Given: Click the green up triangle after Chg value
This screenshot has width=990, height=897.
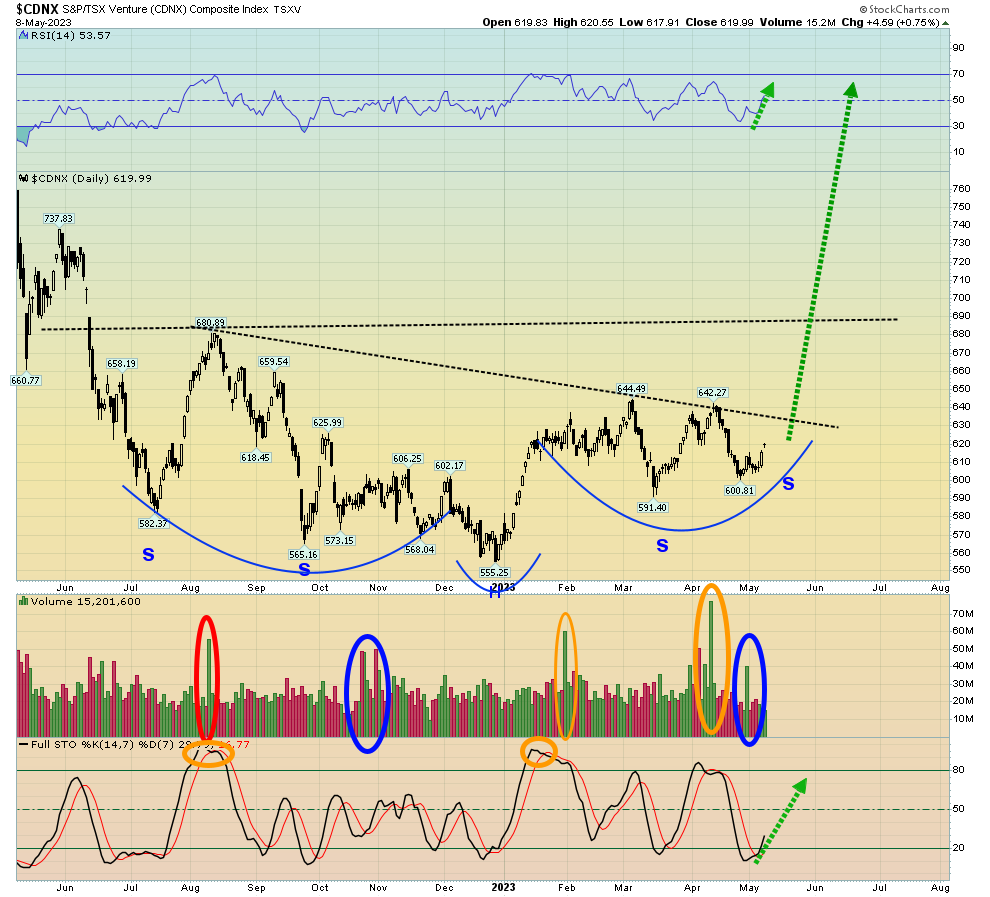Looking at the screenshot, I should (x=946, y=23).
